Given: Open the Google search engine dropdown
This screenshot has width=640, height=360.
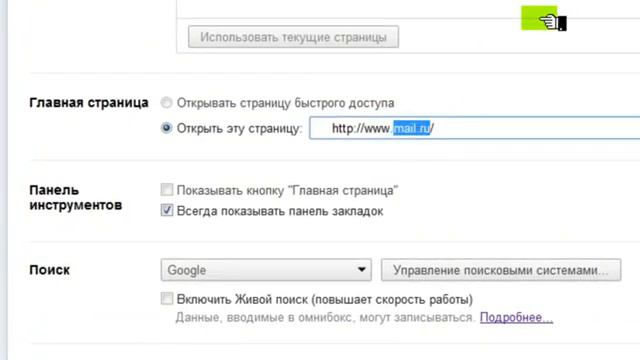Looking at the screenshot, I should (266, 270).
